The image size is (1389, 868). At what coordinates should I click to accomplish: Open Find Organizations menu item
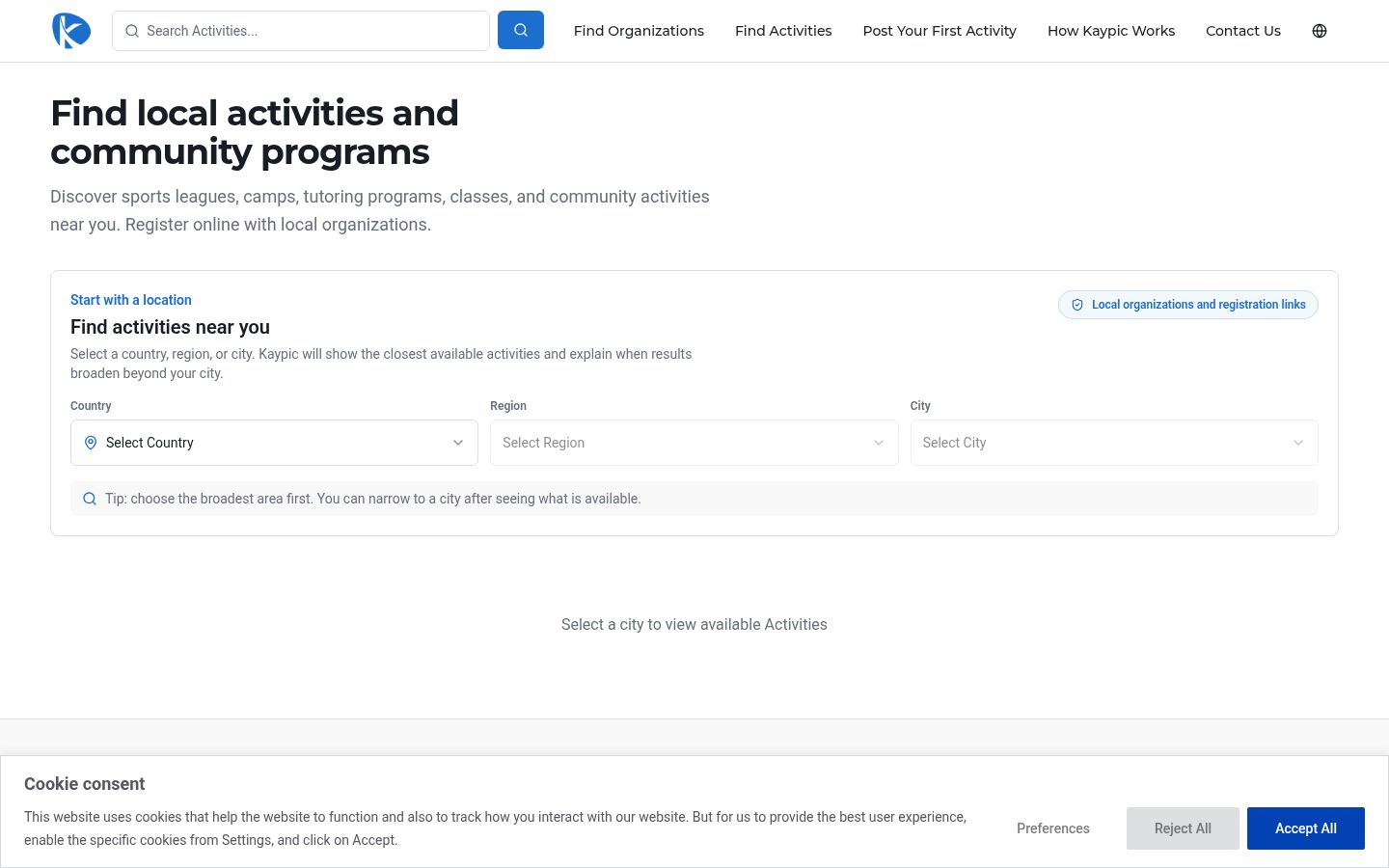pyautogui.click(x=639, y=31)
